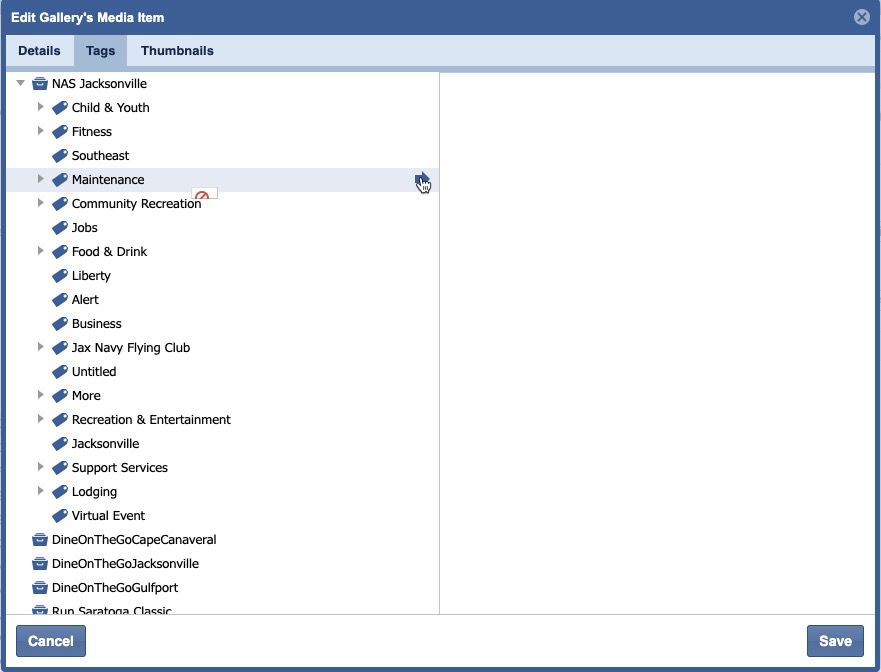Viewport: 881px width, 672px height.
Task: Click the add arrow on Maintenance row
Action: [422, 180]
